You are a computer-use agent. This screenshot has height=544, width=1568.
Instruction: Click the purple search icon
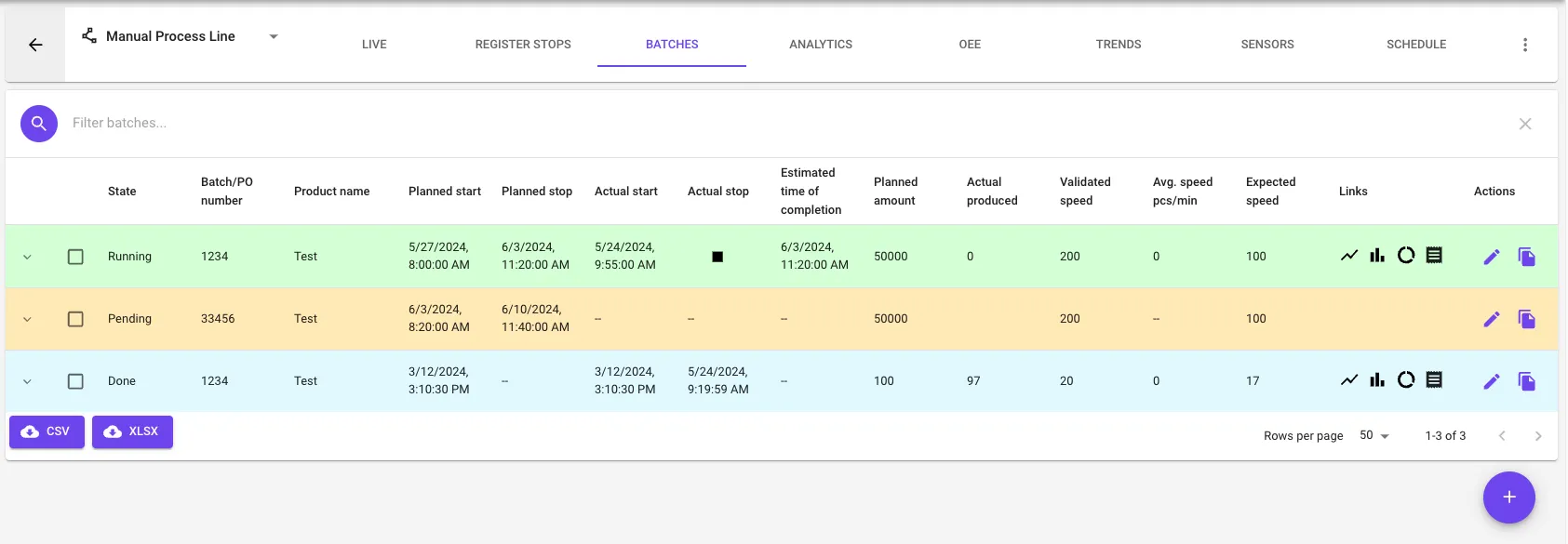click(39, 123)
